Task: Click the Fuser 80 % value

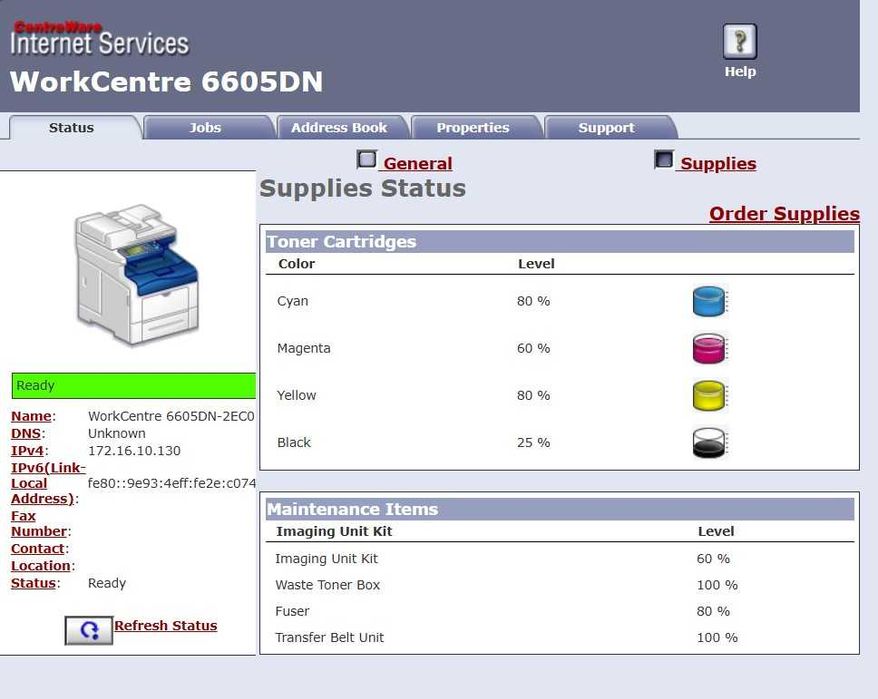Action: 713,612
